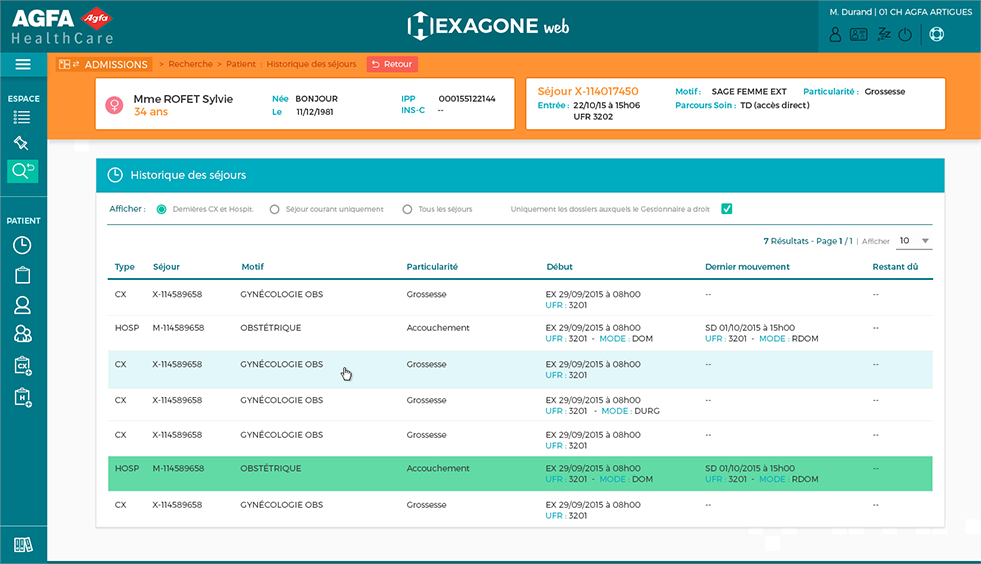The height and width of the screenshot is (564, 981).
Task: Open the results per page dropdown showing 10
Action: coord(914,241)
